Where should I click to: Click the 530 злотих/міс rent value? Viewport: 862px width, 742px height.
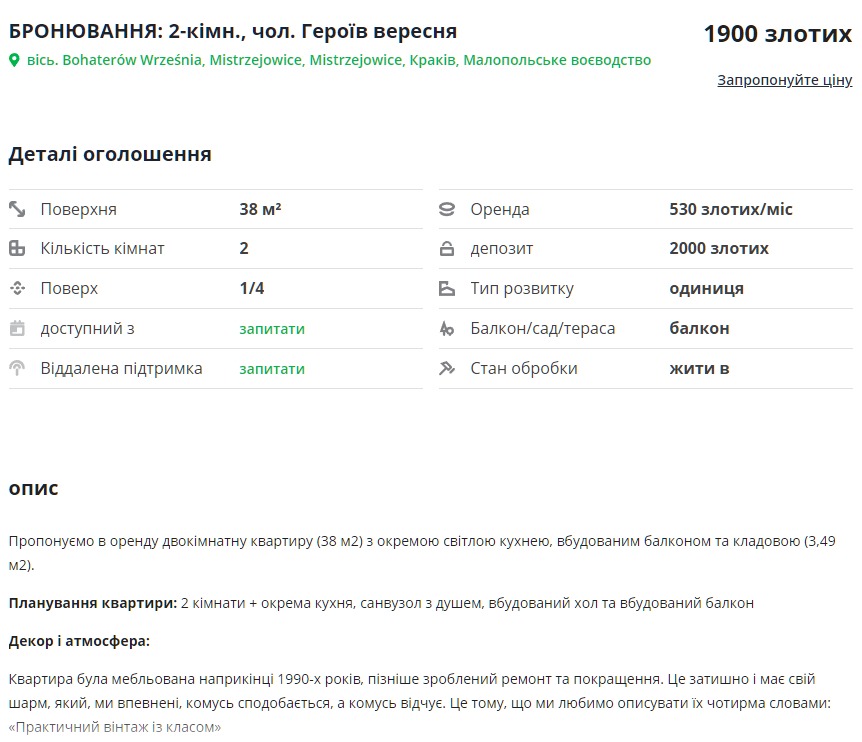pyautogui.click(x=731, y=209)
